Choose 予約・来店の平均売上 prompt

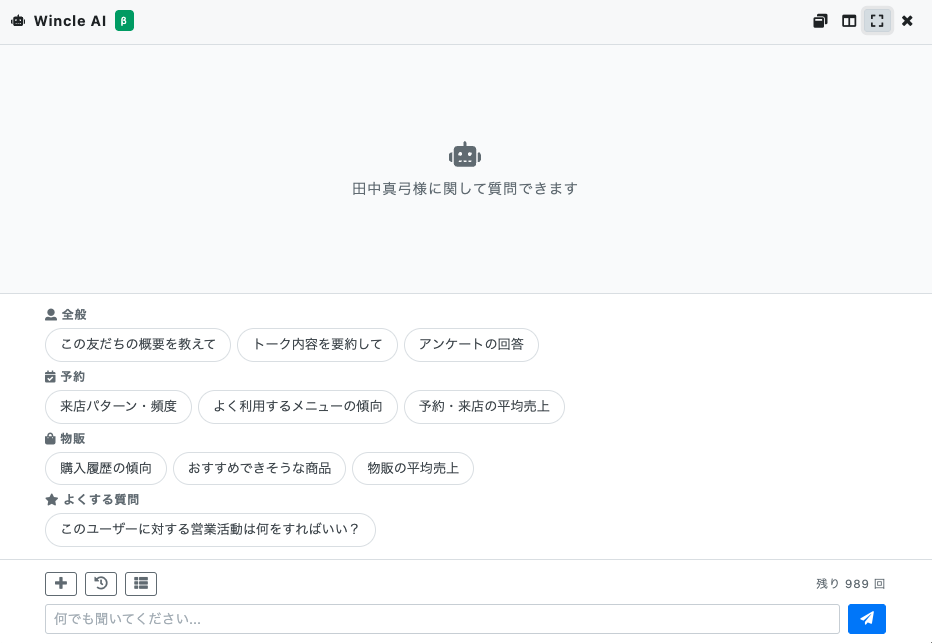point(484,406)
